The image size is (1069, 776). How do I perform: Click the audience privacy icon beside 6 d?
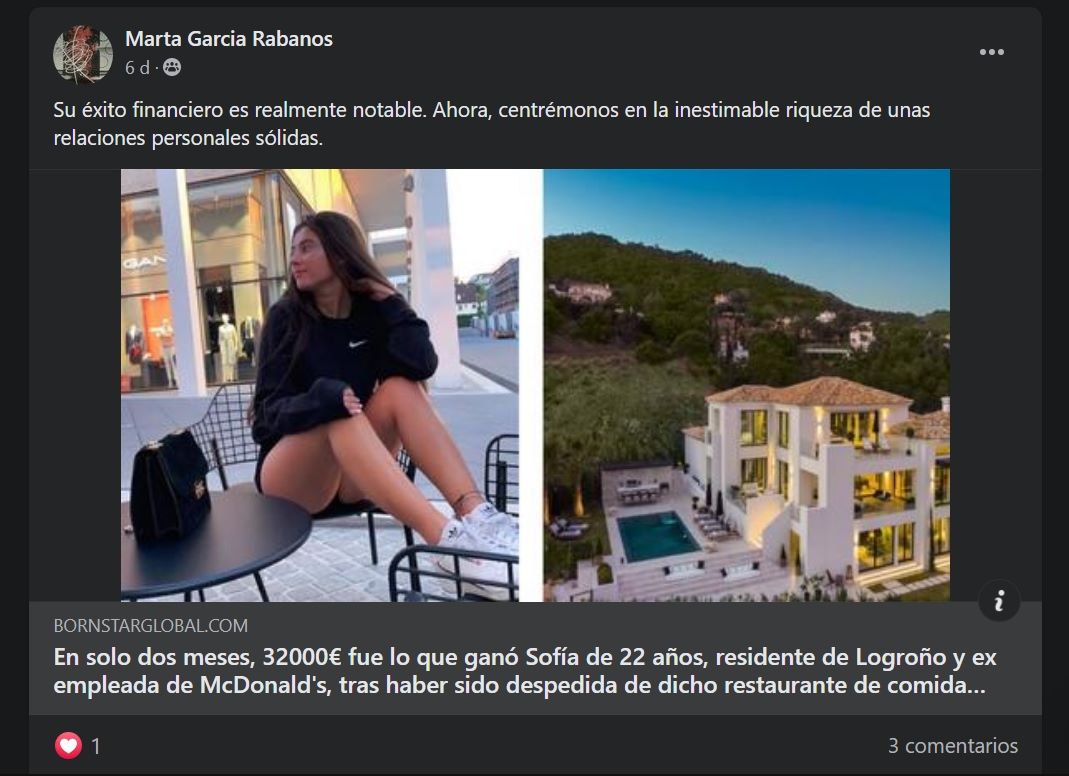172,68
